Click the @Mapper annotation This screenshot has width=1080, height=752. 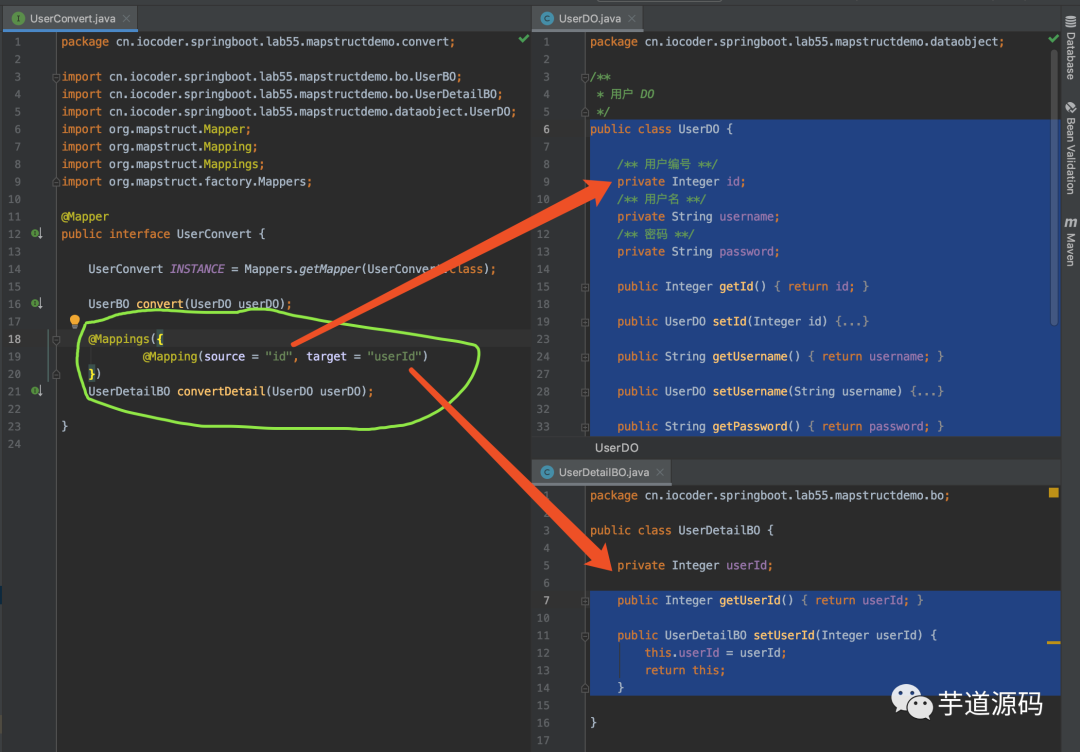[x=85, y=216]
